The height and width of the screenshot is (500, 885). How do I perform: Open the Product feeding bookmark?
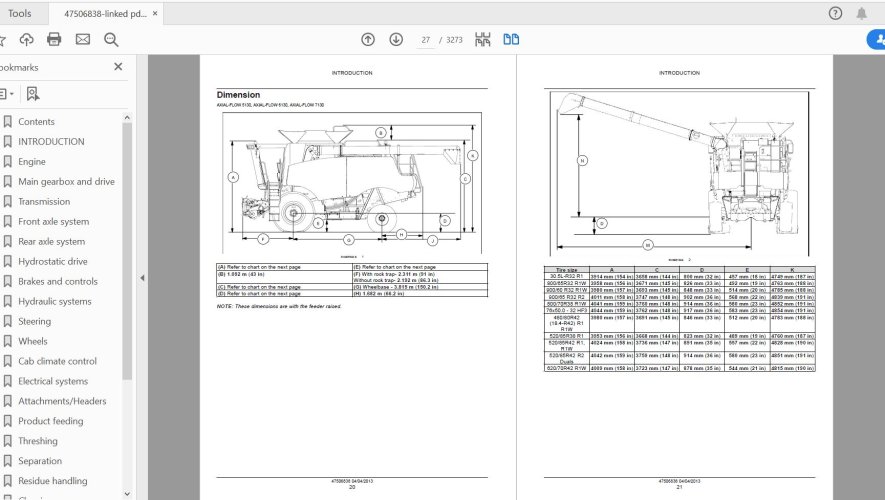pyautogui.click(x=51, y=421)
